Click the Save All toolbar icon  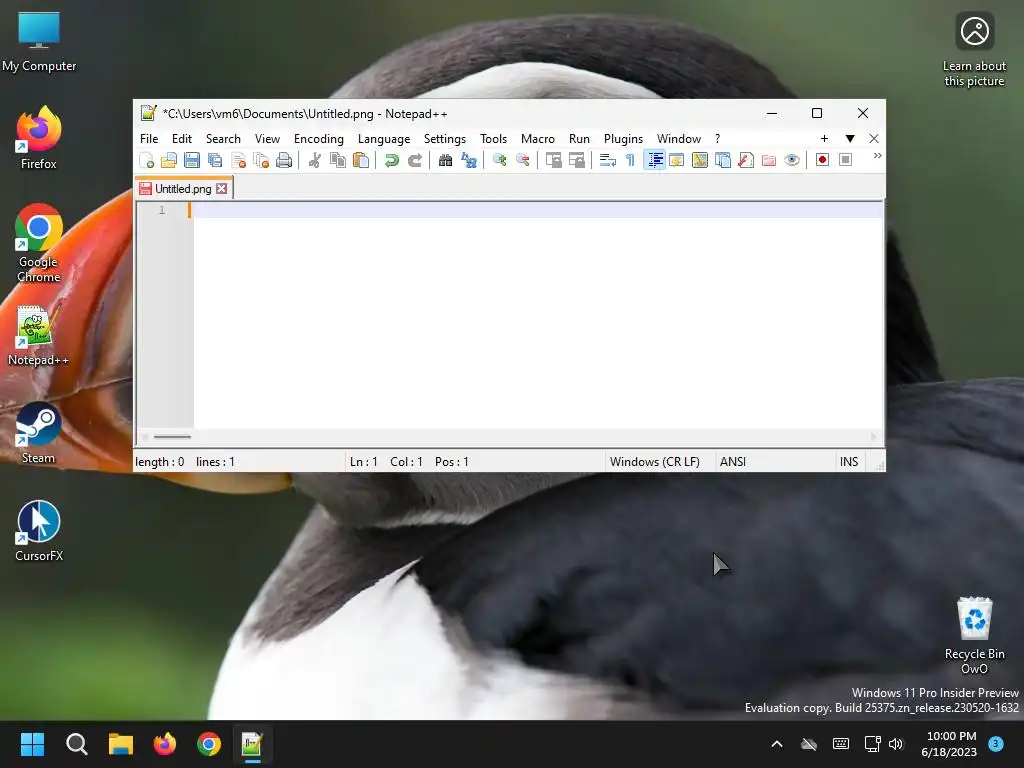click(x=215, y=160)
